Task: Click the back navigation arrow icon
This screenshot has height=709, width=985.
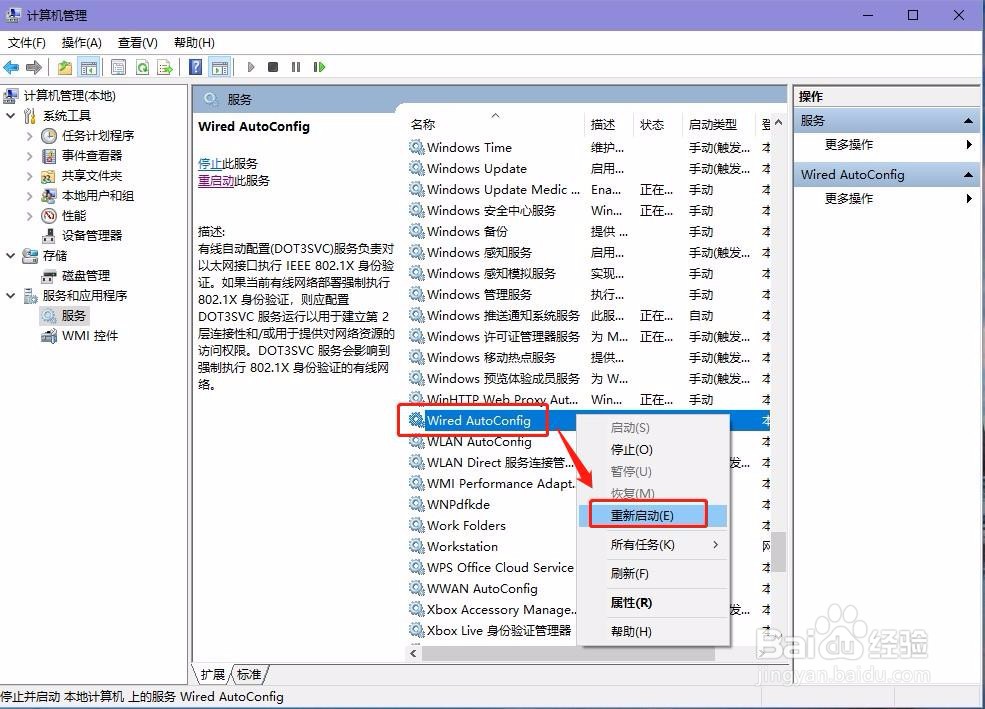Action: coord(10,67)
